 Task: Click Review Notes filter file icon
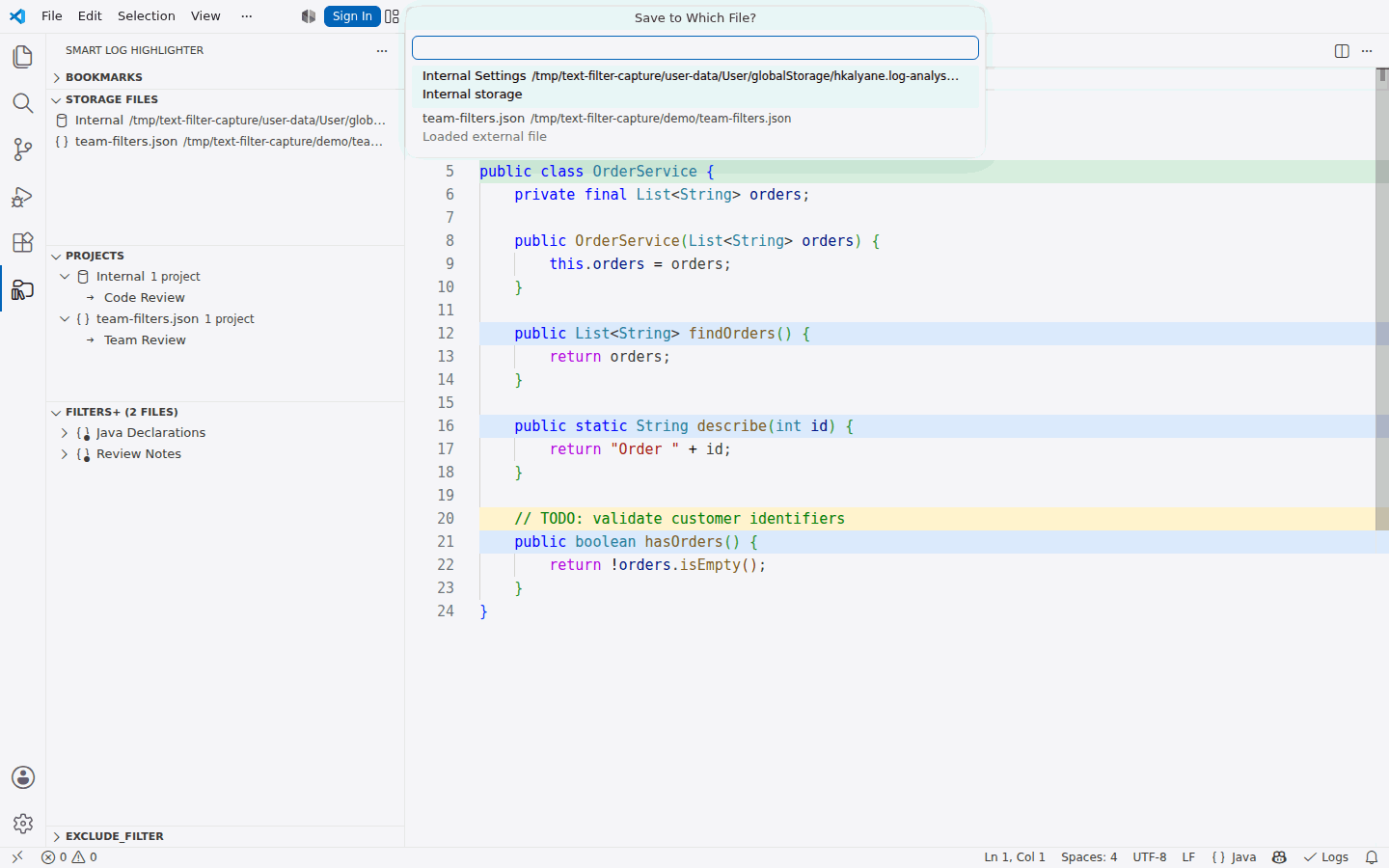pyautogui.click(x=83, y=454)
